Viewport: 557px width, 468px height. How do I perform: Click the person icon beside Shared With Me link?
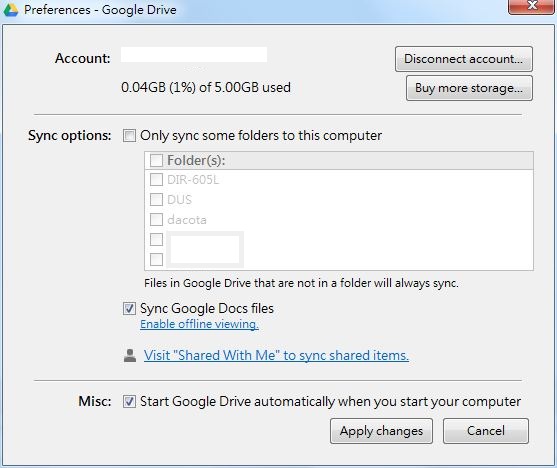pos(130,355)
